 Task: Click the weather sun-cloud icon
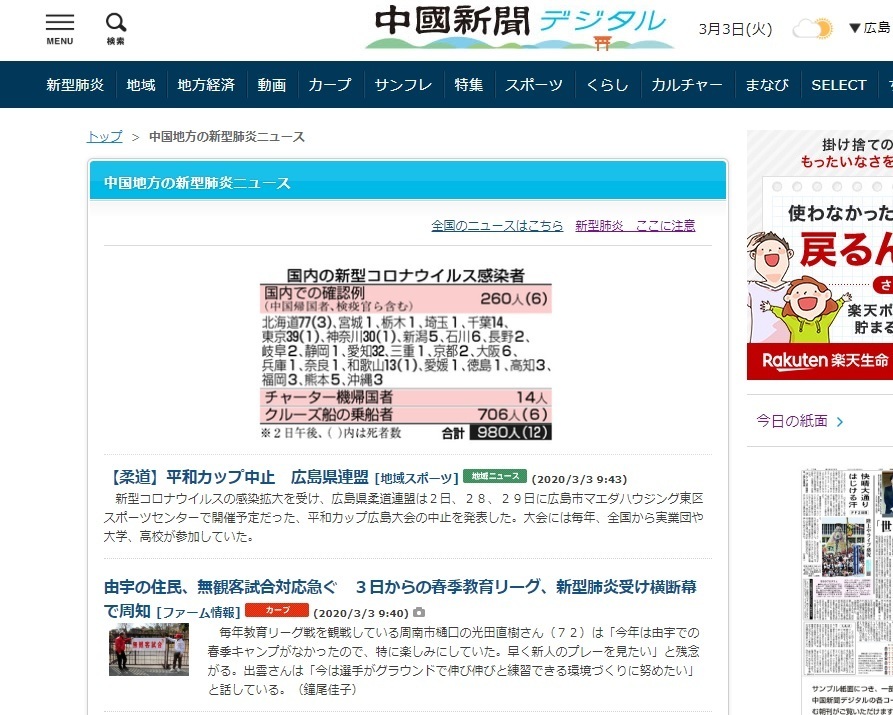point(812,29)
